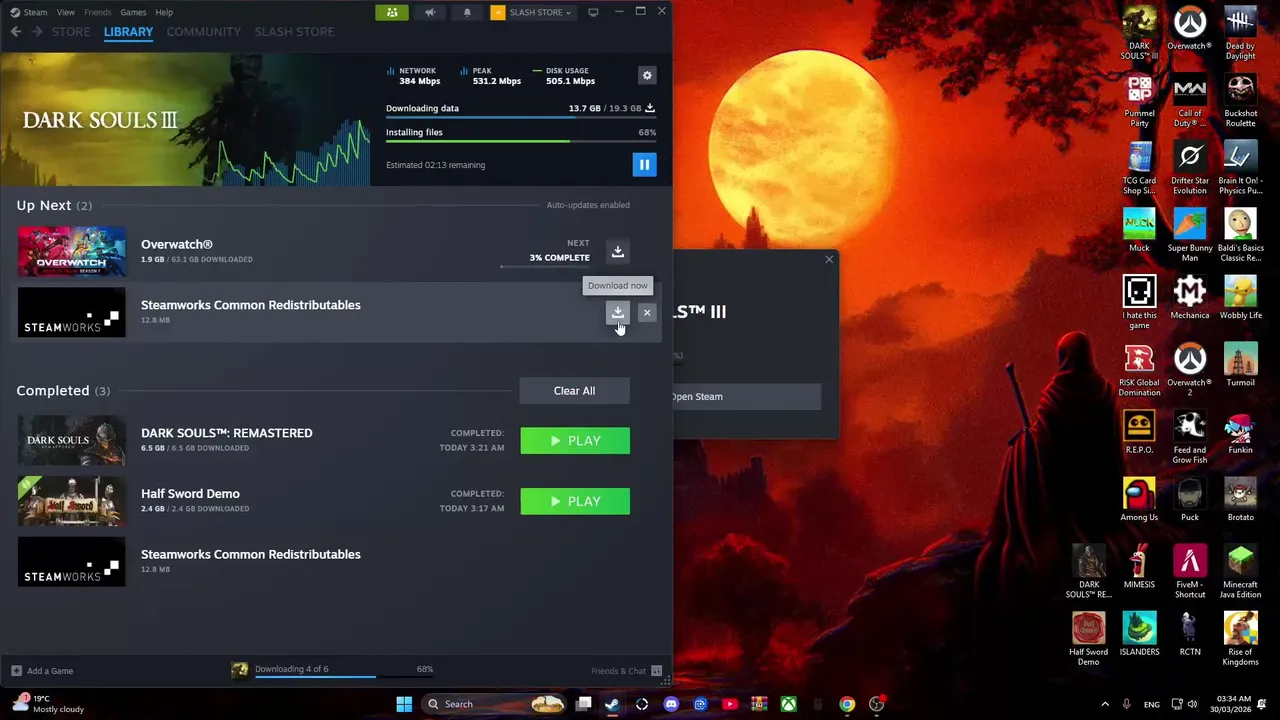Click the Windows taskbar Search box
Viewport: 1280px width, 720px height.
tap(495, 704)
